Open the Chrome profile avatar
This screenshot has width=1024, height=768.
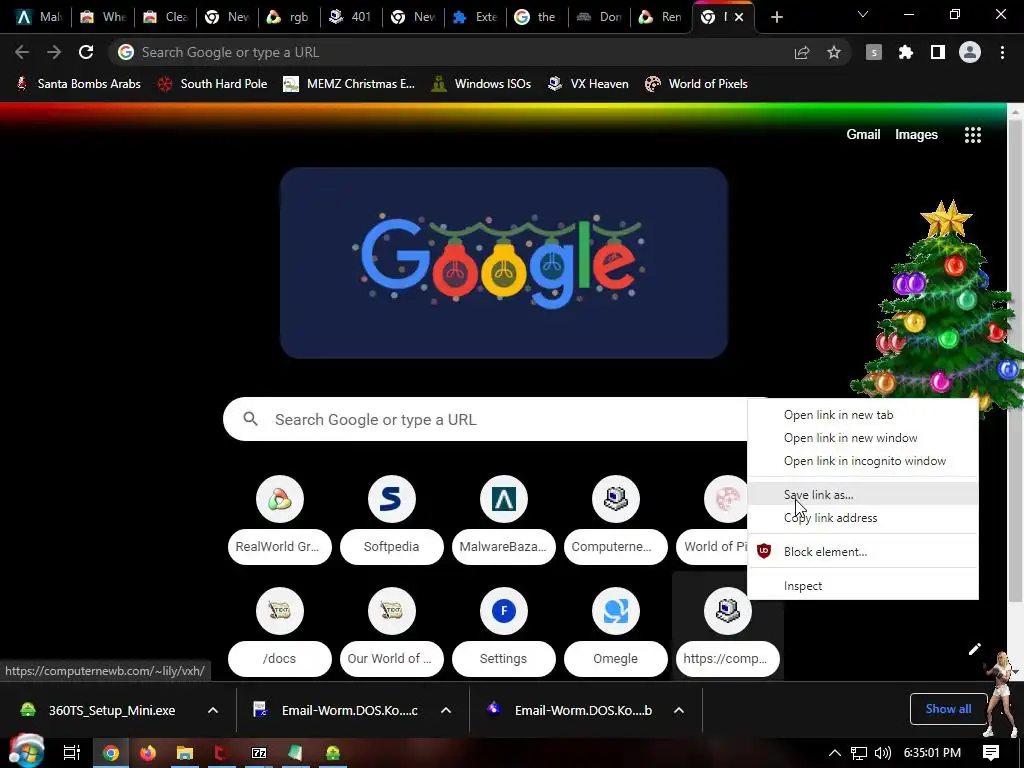(x=970, y=52)
